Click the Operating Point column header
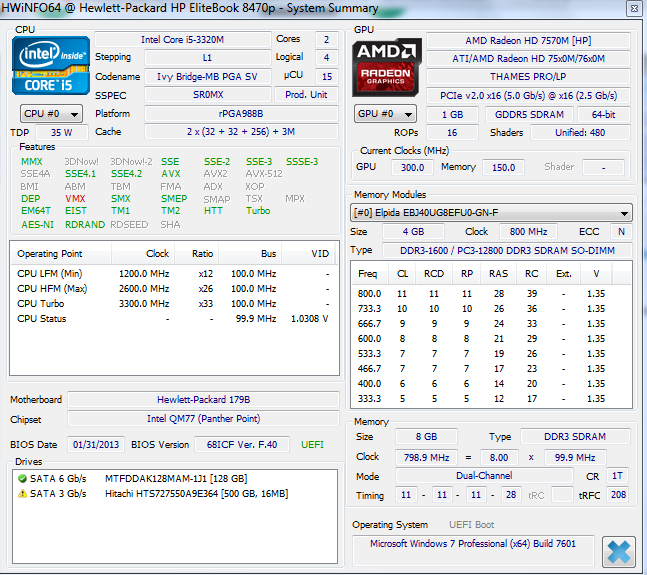647x575 pixels. [60, 254]
